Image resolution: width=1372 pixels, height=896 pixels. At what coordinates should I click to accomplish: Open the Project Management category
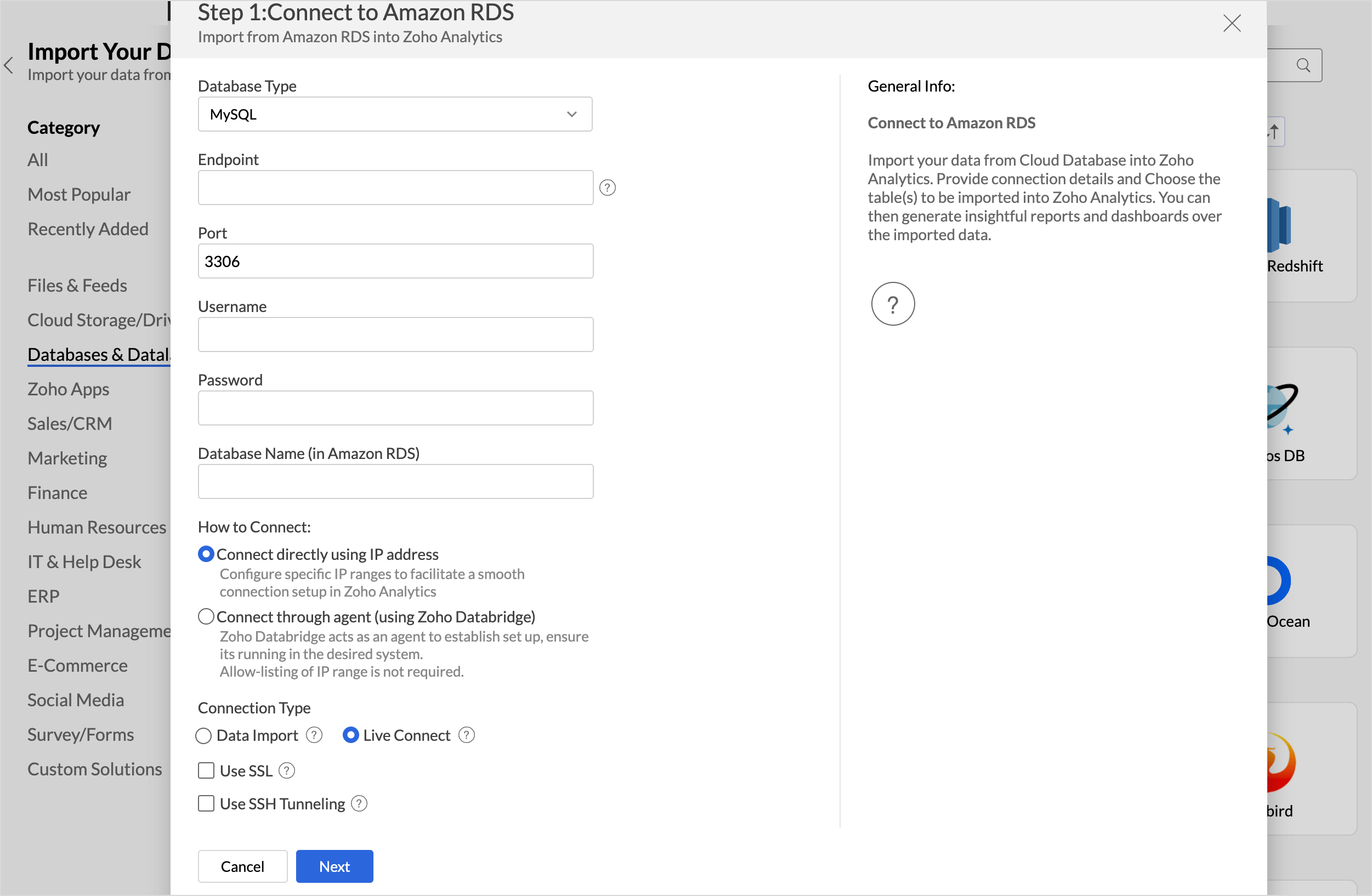click(99, 631)
